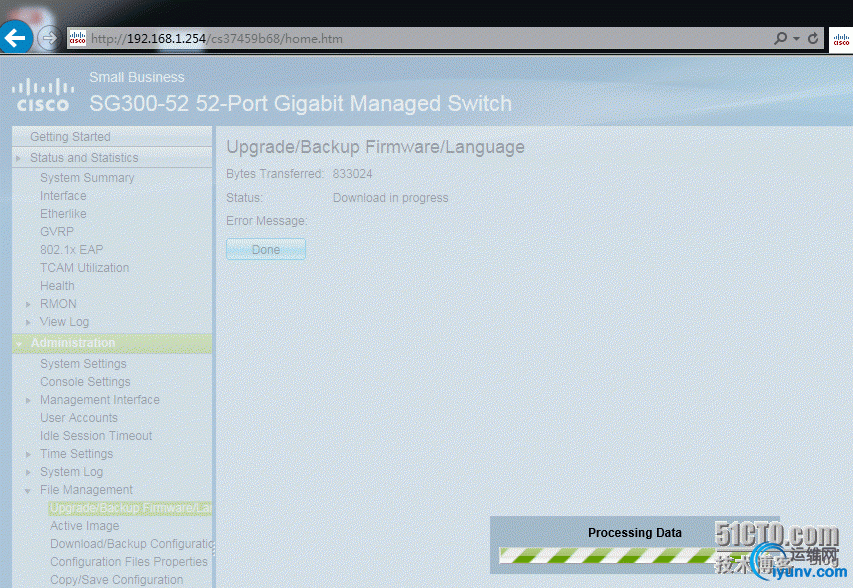Open Upgrade/Backup Firmware/Language tree item
This screenshot has height=588, width=853.
(x=131, y=508)
